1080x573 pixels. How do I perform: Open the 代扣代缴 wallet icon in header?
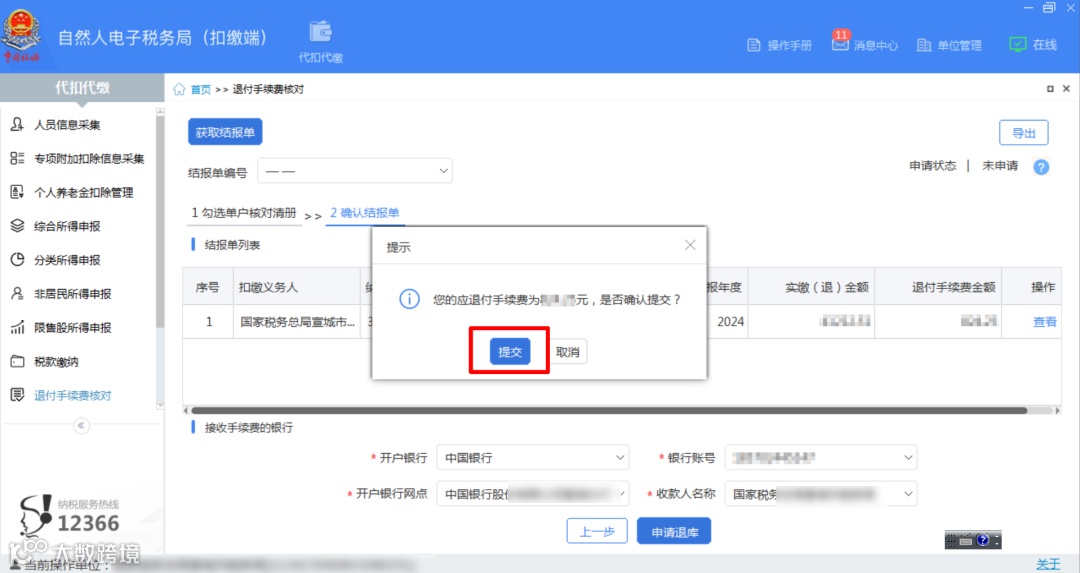pyautogui.click(x=321, y=32)
